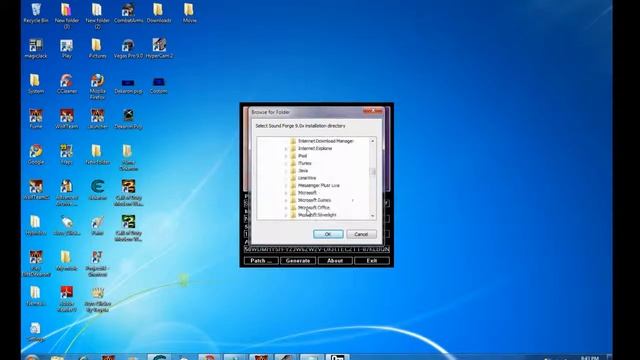Viewport: 640px width, 360px height.
Task: Click the folder list scroll-up arrow
Action: tap(372, 141)
